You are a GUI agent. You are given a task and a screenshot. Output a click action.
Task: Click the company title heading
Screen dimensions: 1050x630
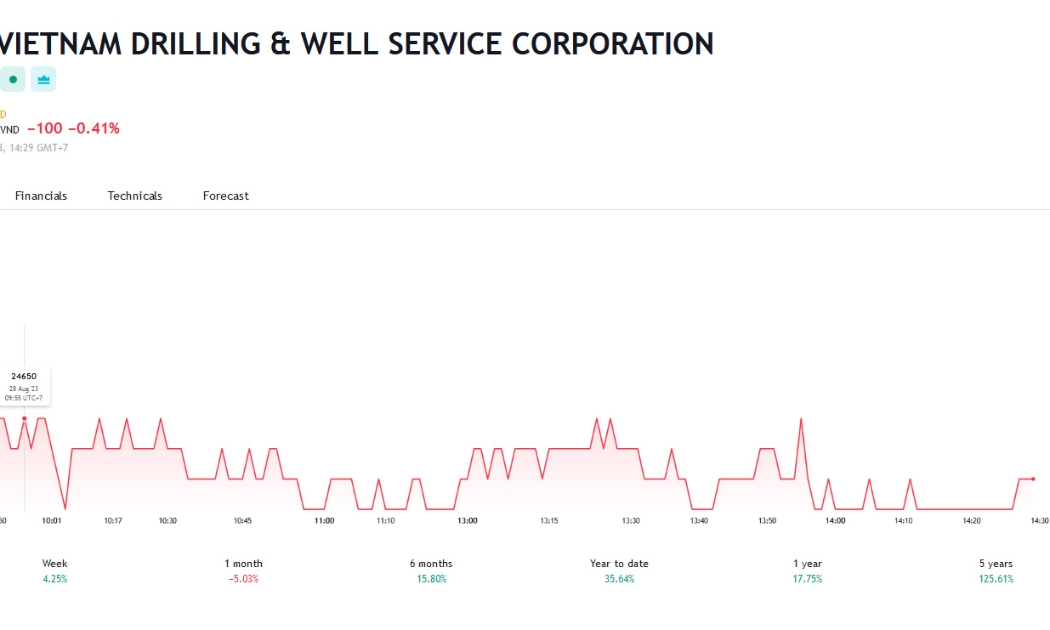tap(356, 44)
